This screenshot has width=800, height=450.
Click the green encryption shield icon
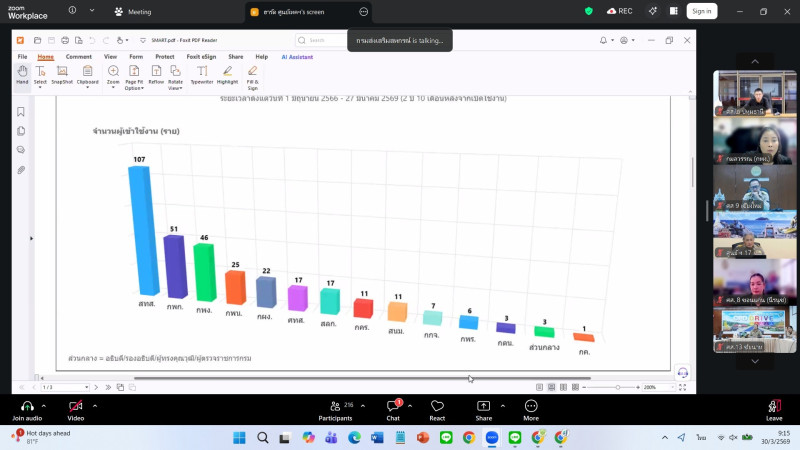tap(589, 11)
